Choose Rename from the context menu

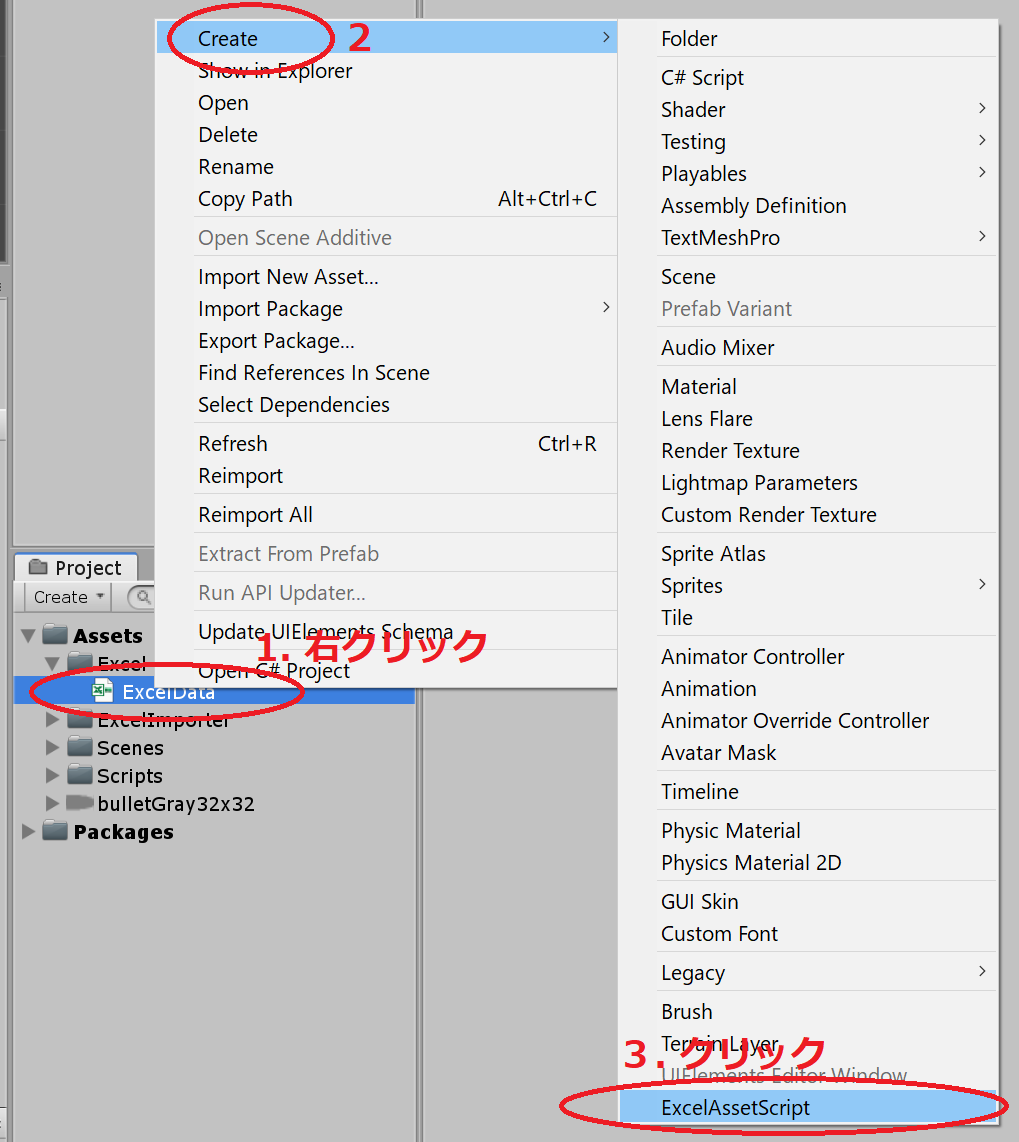point(387,167)
